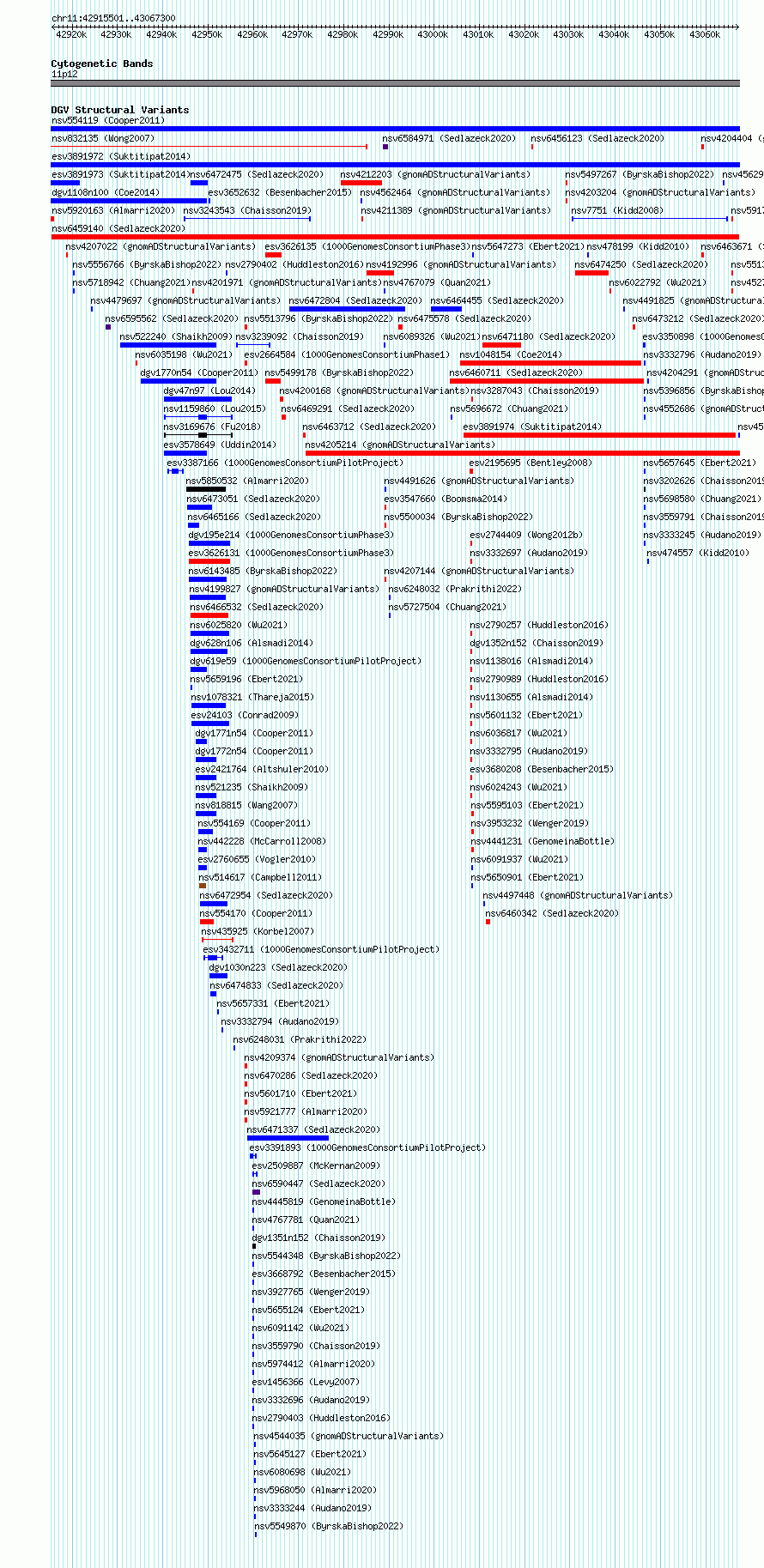Select esv3652632 (Besenbacher2015) entry
The image size is (764, 1568).
coord(280,193)
